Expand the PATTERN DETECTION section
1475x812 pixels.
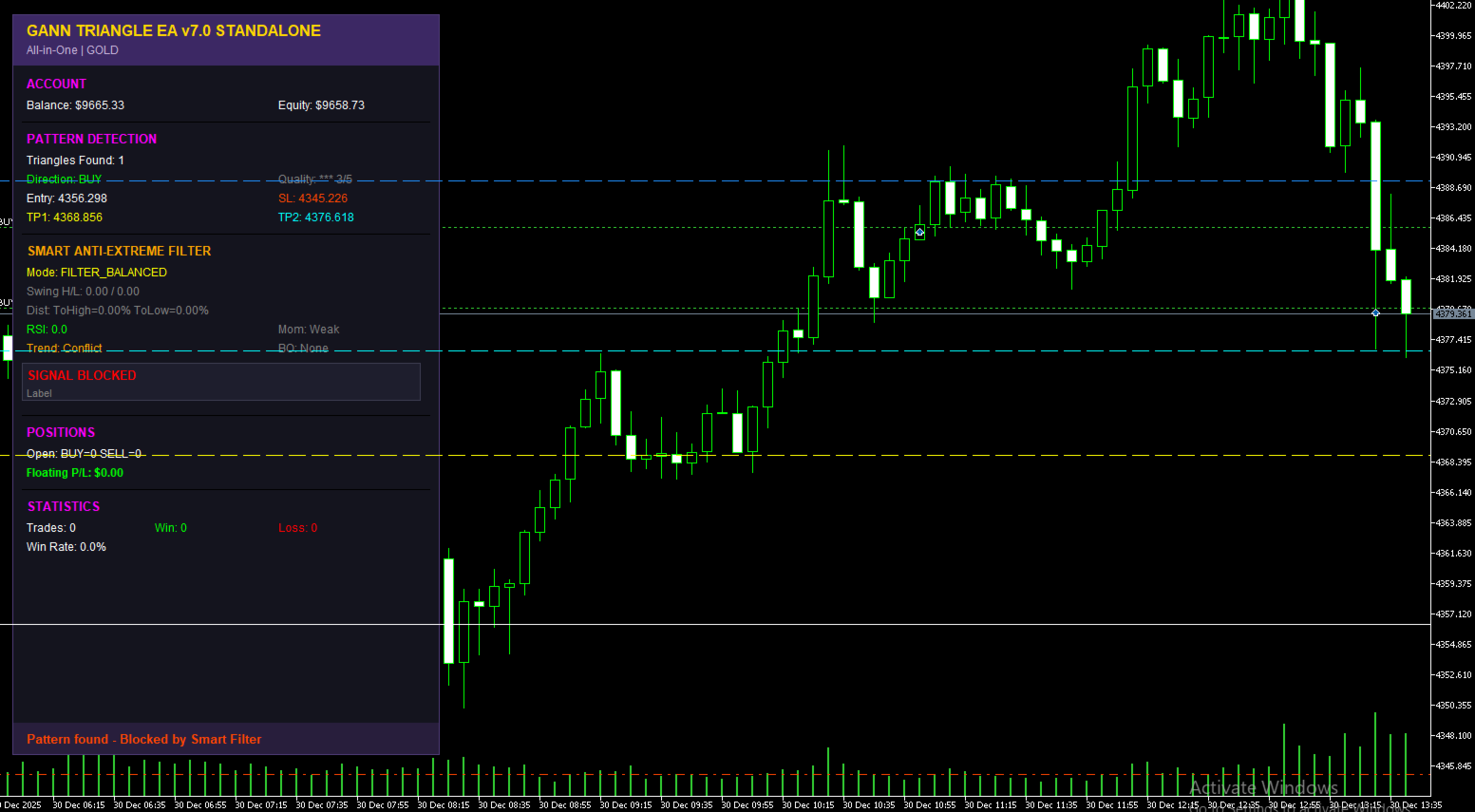tap(91, 139)
